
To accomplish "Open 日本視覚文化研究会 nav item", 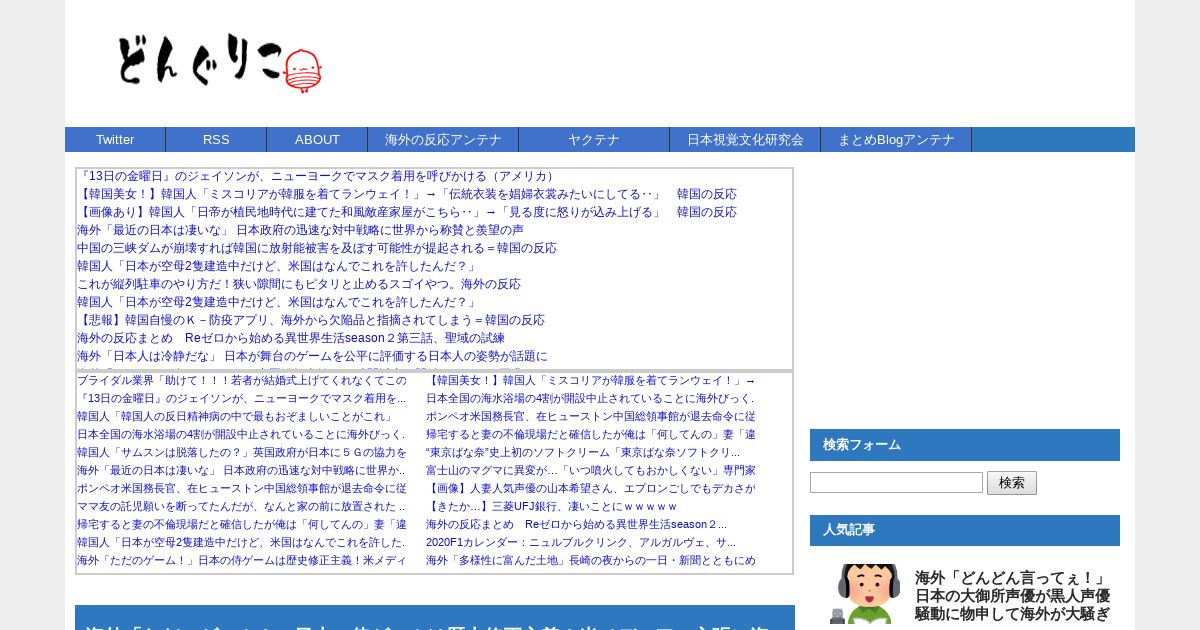I will (x=745, y=140).
